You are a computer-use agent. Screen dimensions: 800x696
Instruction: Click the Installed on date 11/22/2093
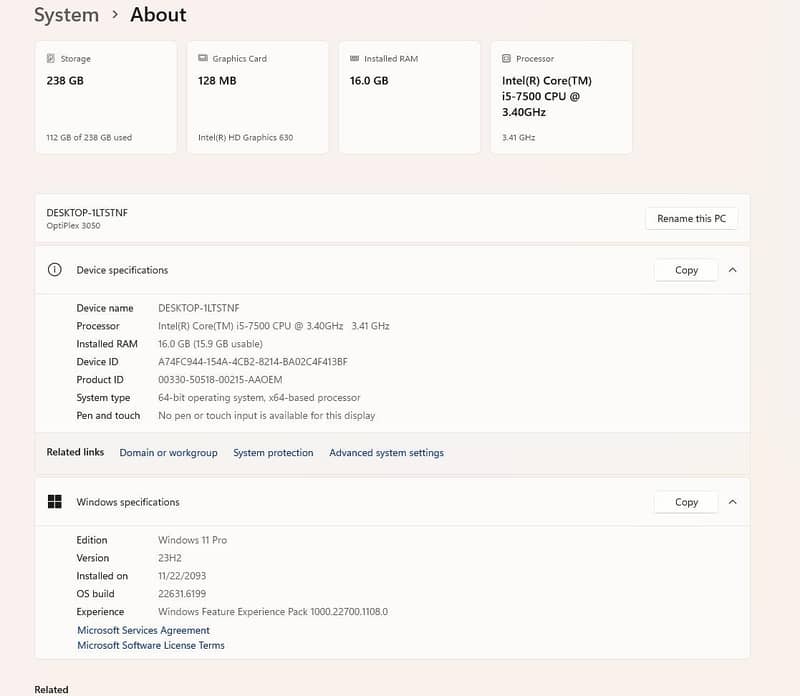(x=182, y=576)
